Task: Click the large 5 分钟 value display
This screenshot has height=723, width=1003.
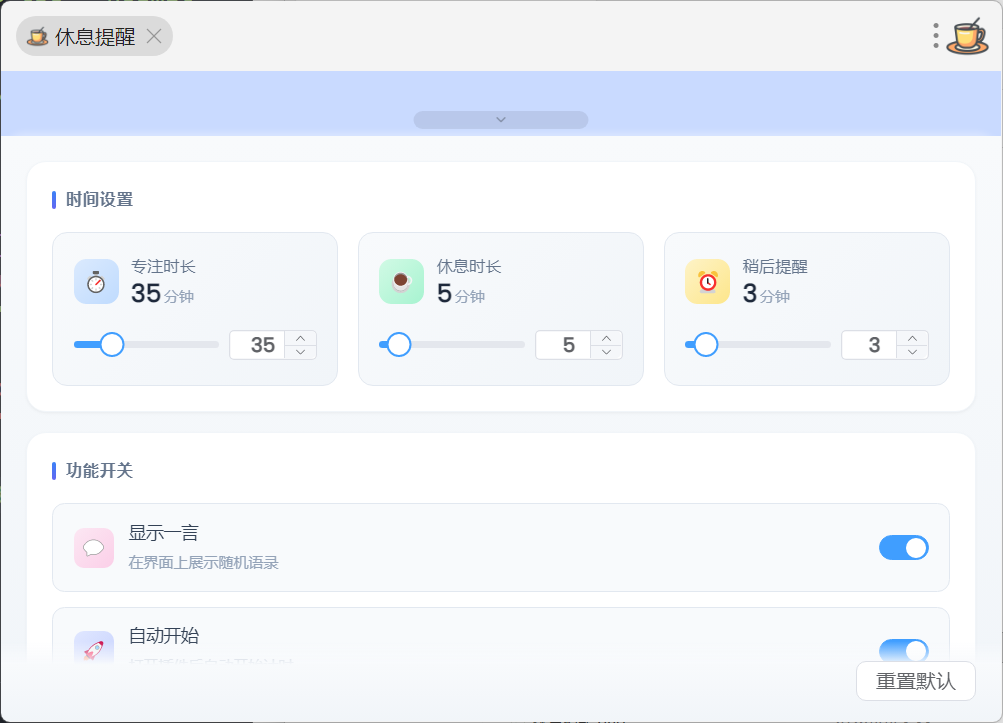Action: [461, 294]
